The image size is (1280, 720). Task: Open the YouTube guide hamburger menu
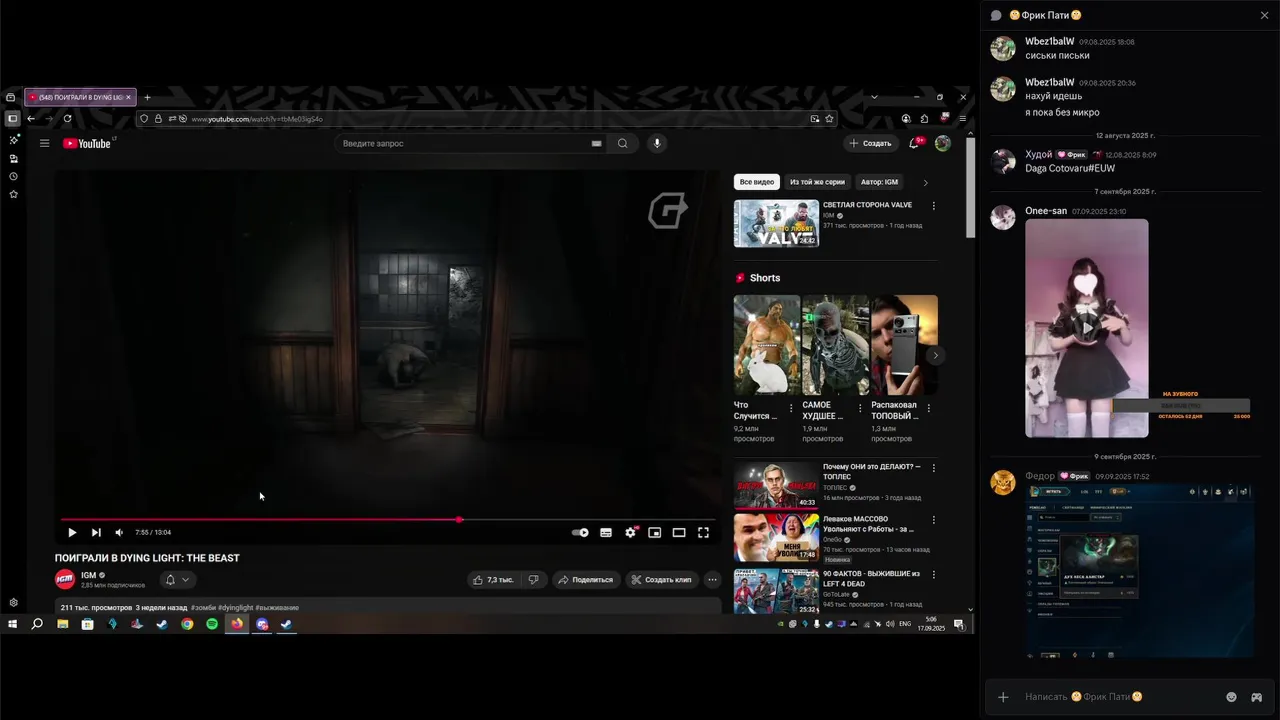44,143
